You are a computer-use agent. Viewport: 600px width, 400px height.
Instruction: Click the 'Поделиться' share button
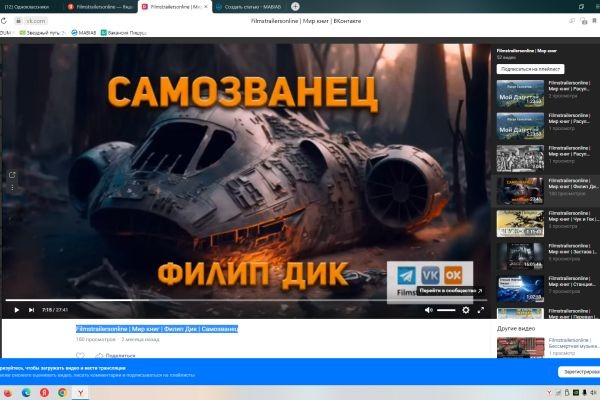click(116, 356)
